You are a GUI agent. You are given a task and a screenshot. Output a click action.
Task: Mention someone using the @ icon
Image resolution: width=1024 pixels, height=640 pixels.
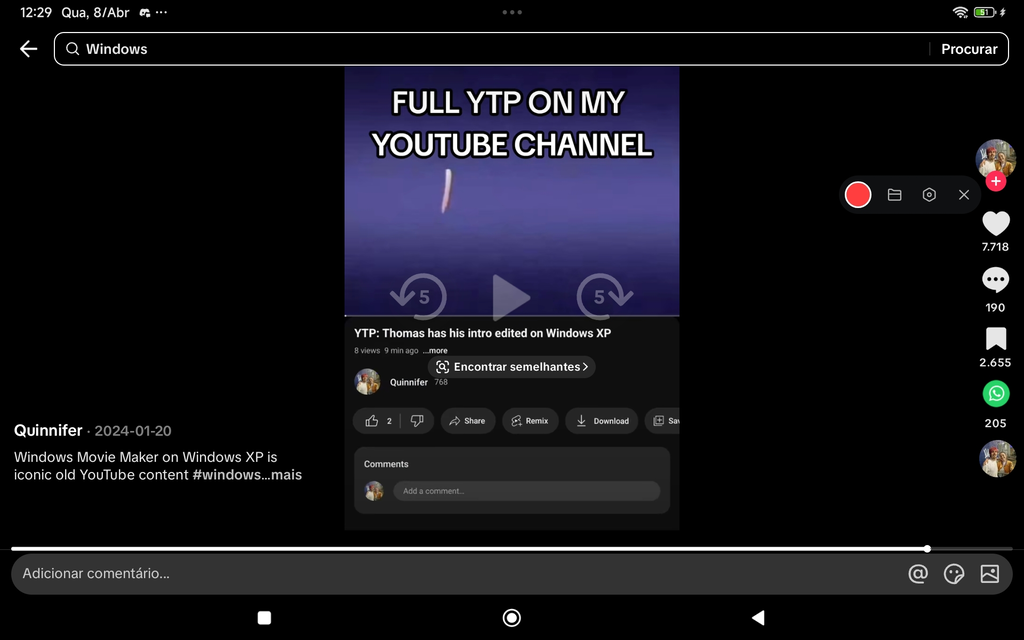tap(918, 573)
